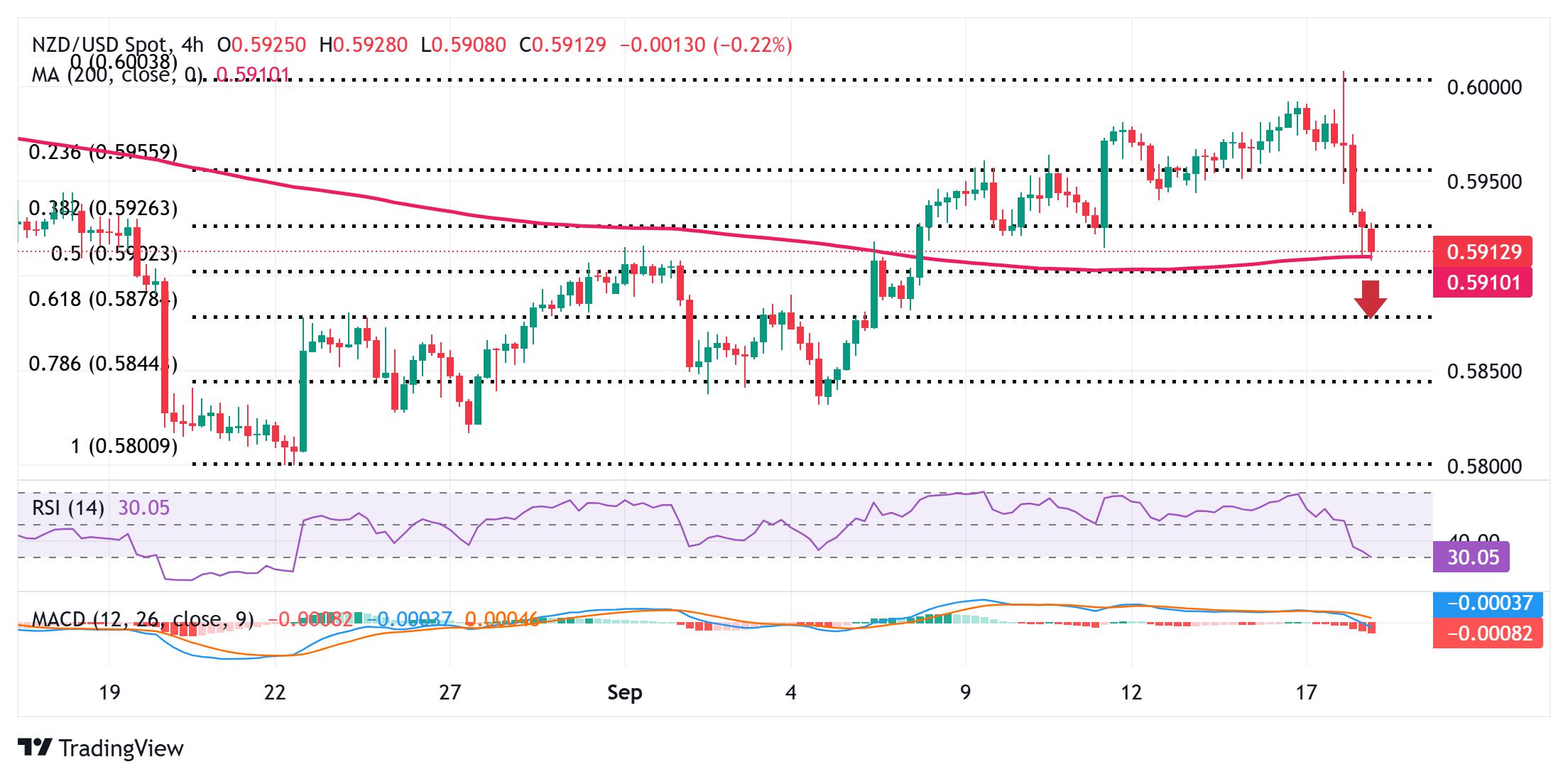Click the TradingView logo
Viewport: 1568px width, 779px height.
(x=100, y=748)
